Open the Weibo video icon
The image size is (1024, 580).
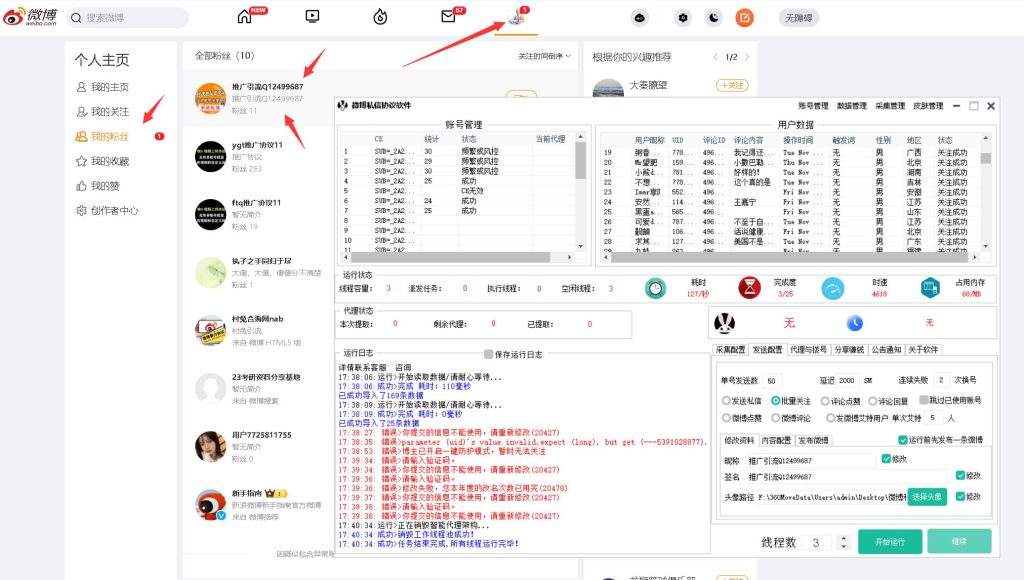click(x=312, y=17)
